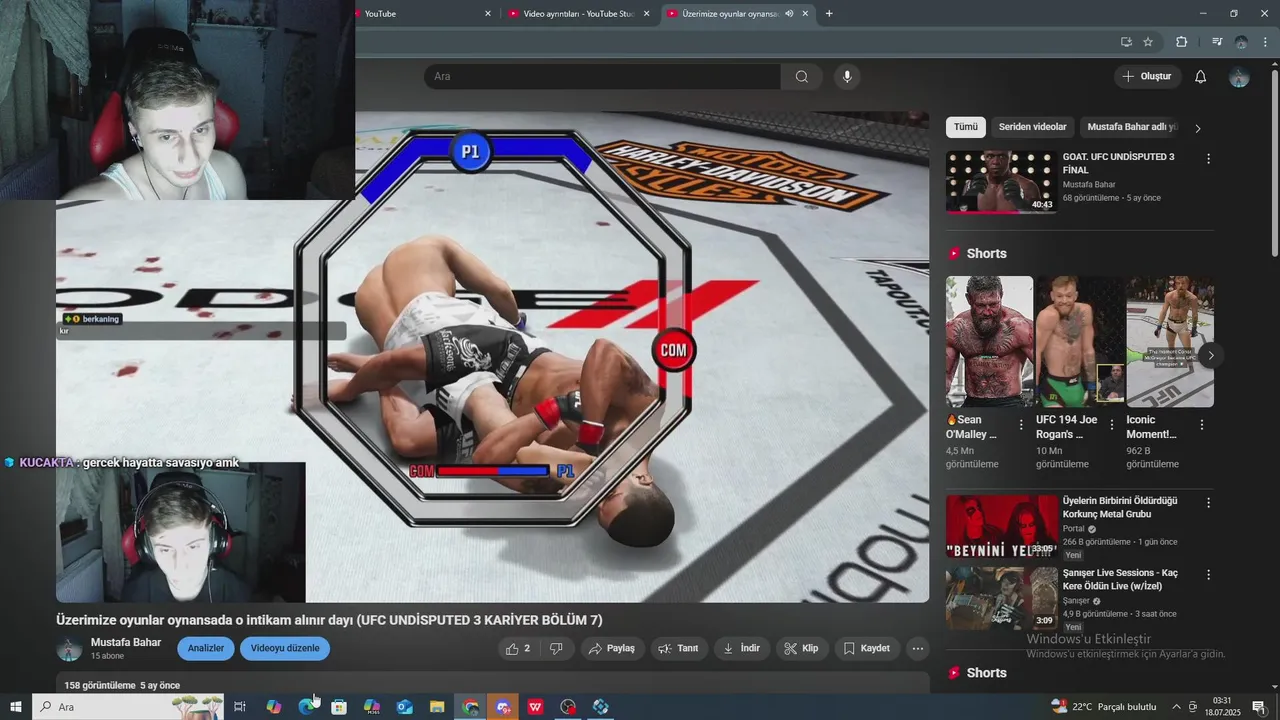The width and height of the screenshot is (1280, 720).
Task: Open the YouTube account avatar menu
Action: [1239, 77]
